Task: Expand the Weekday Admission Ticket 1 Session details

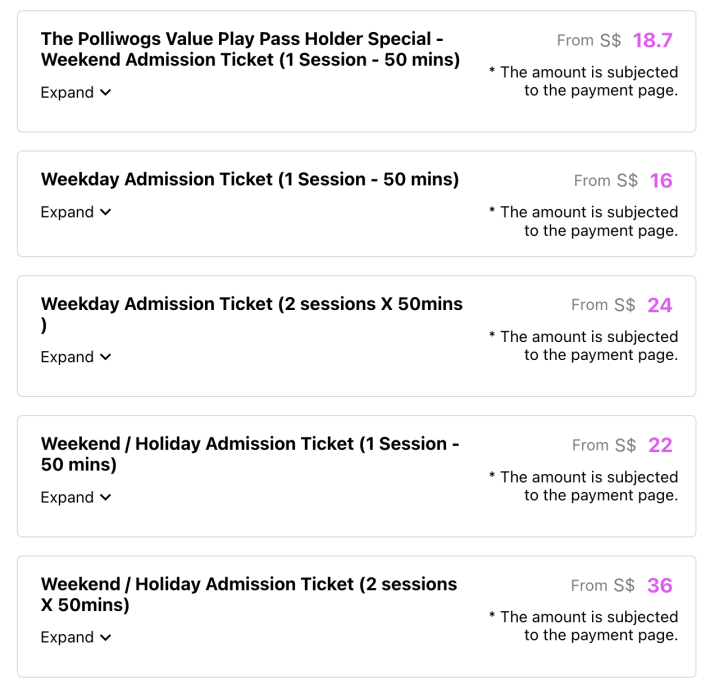Action: point(67,213)
